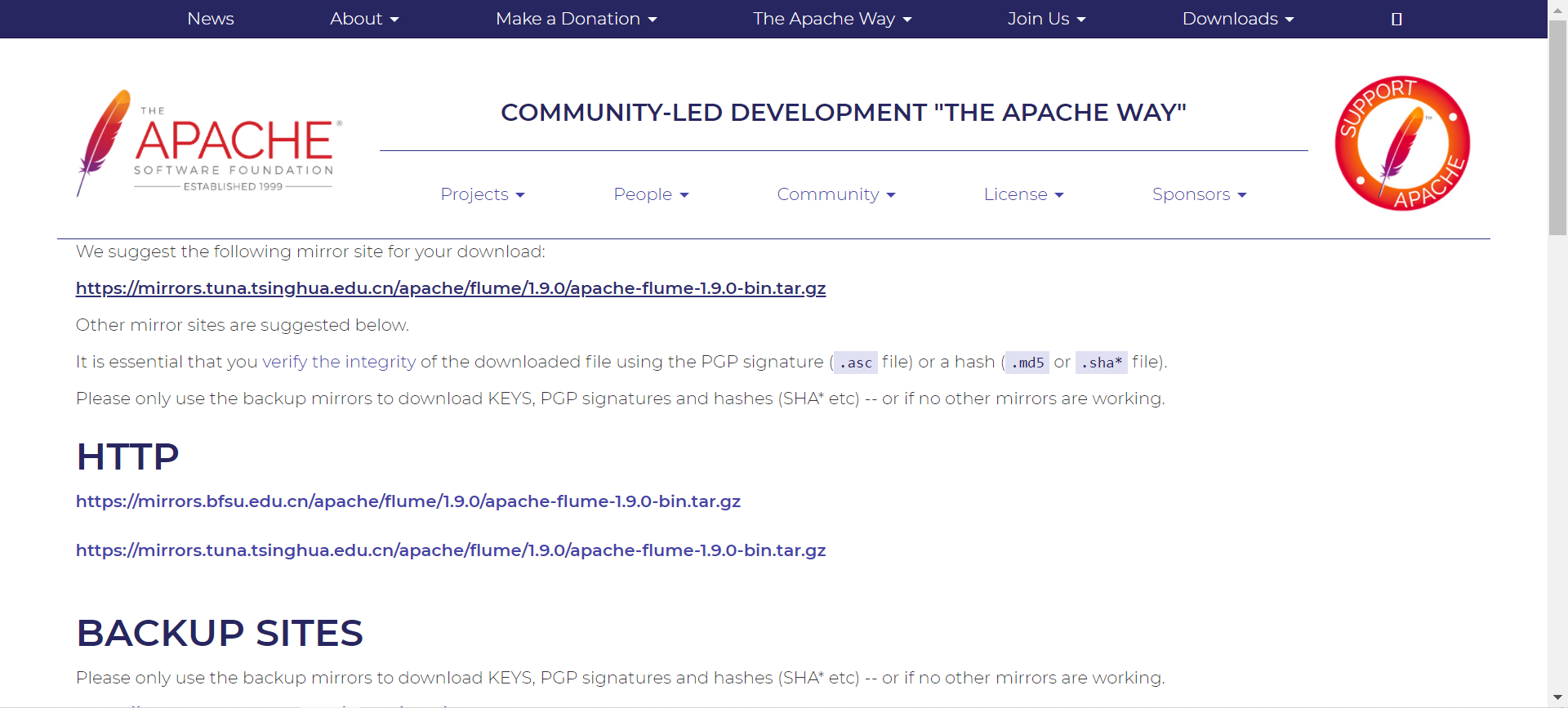Open The Apache Way dropdown
This screenshot has height=708, width=1568.
tap(832, 19)
